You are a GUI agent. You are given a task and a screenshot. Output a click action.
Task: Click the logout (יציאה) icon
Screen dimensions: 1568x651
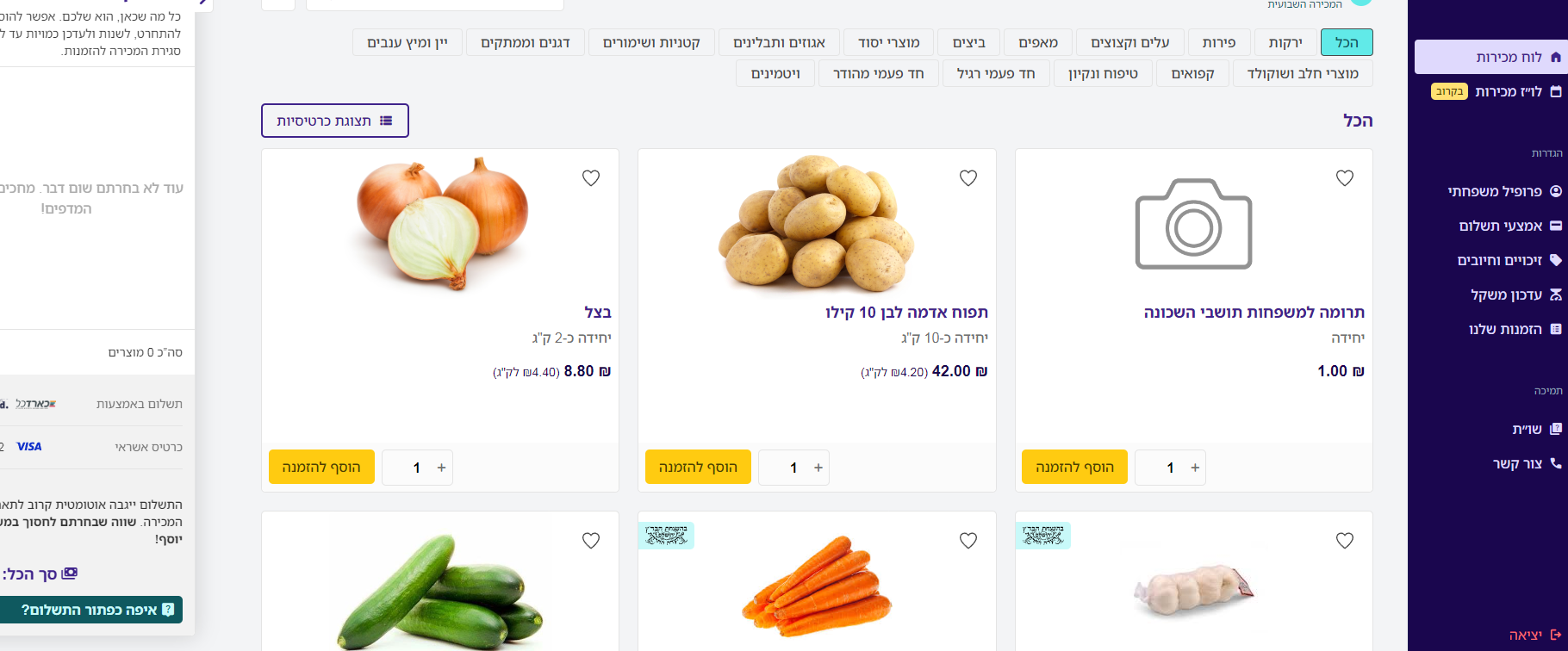pyautogui.click(x=1555, y=635)
